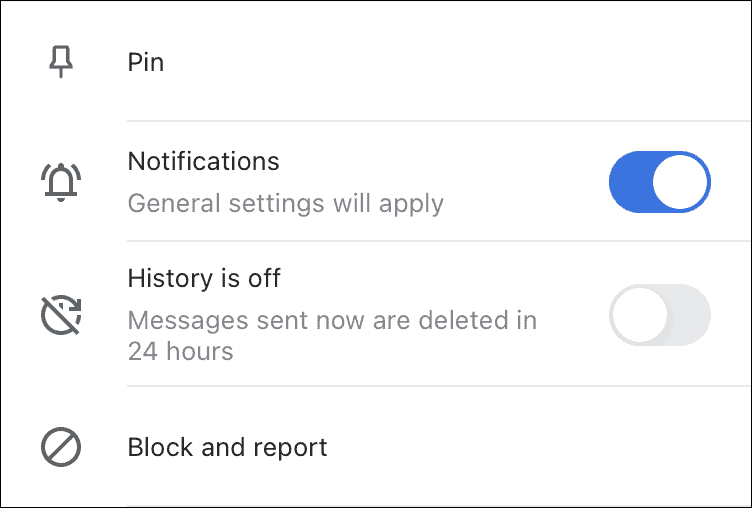
Task: Click the '24 hours' text line
Action: [180, 352]
